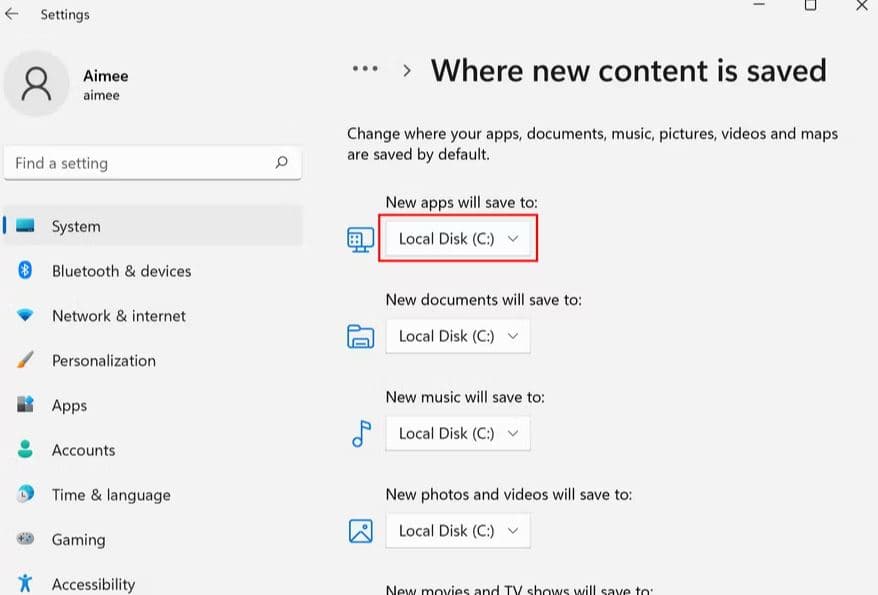Click the Bluetooth & devices icon
Viewport: 878px width, 595px height.
pos(26,271)
